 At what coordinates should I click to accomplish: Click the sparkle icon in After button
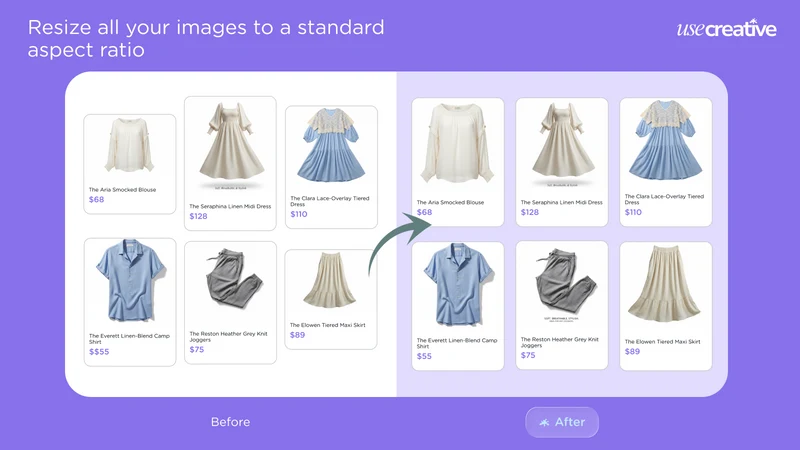(x=544, y=422)
